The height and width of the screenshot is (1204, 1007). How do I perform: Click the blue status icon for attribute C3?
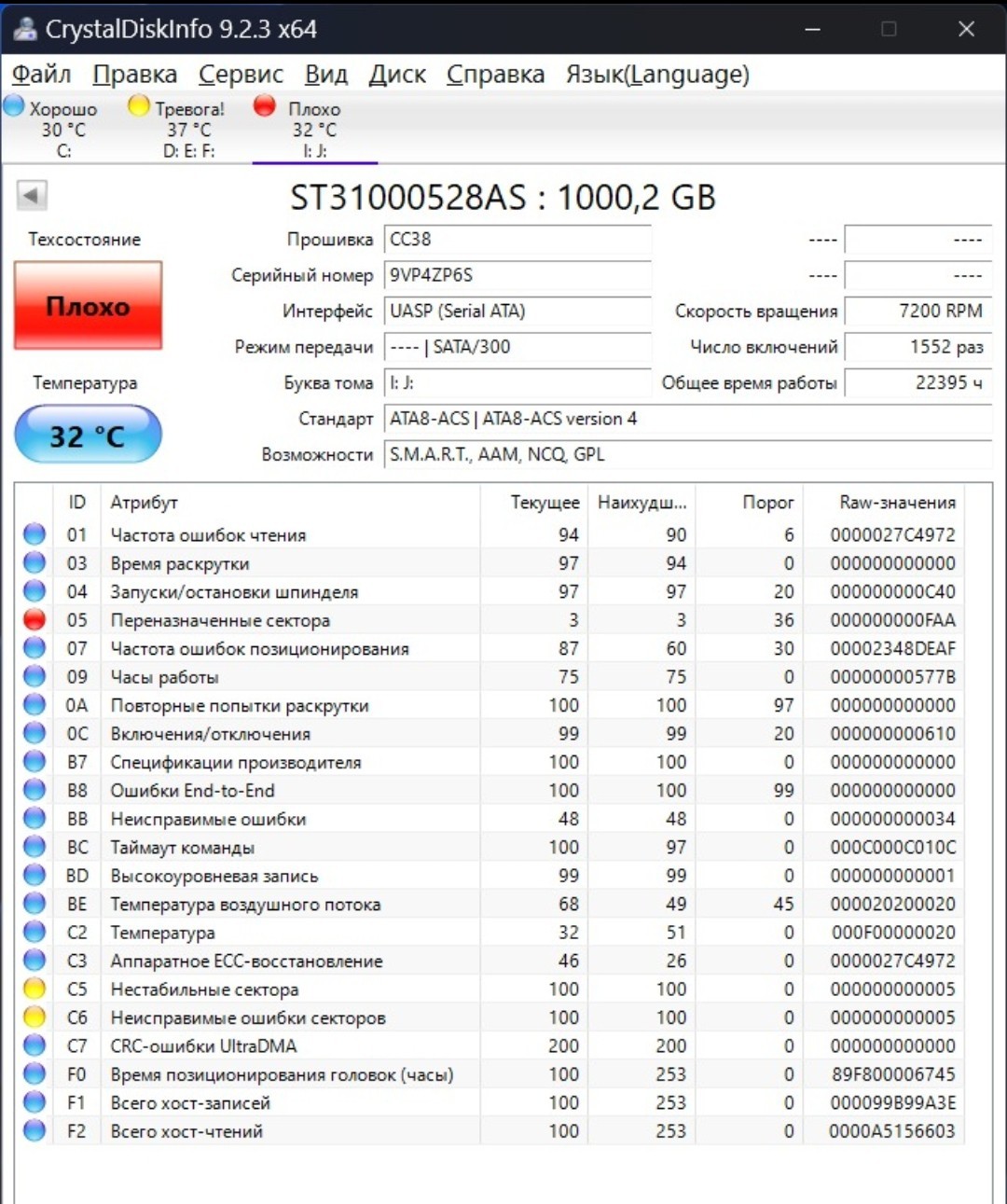coord(34,961)
